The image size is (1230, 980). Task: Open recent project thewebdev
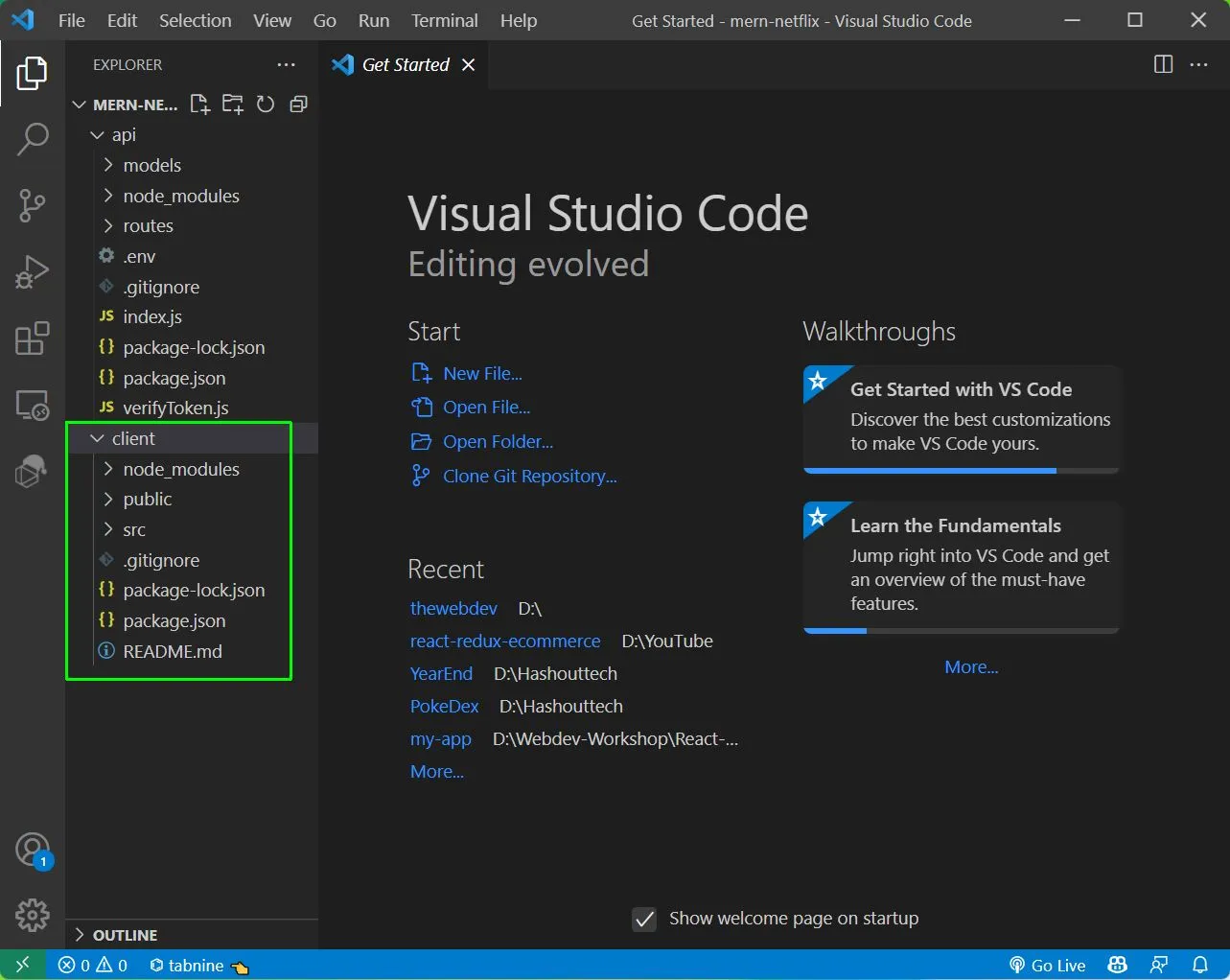tap(453, 609)
